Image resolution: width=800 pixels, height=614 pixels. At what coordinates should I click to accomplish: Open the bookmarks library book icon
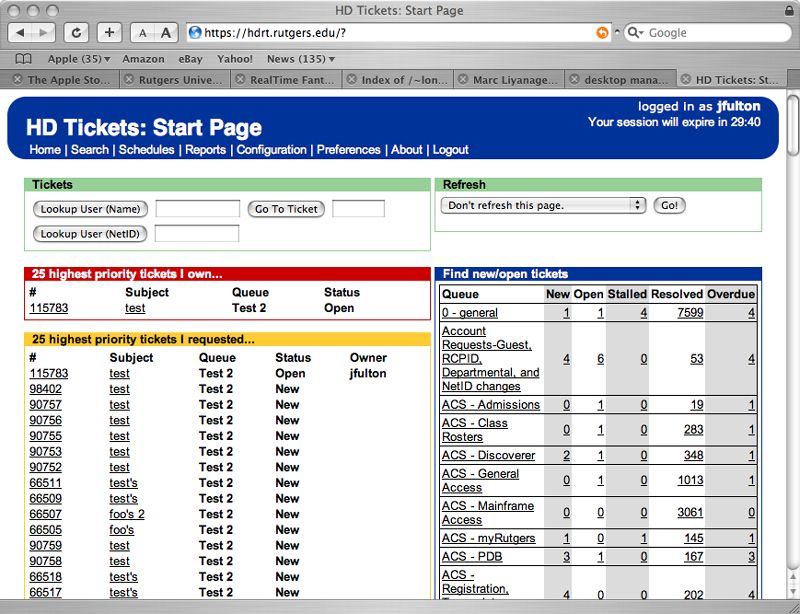click(23, 59)
